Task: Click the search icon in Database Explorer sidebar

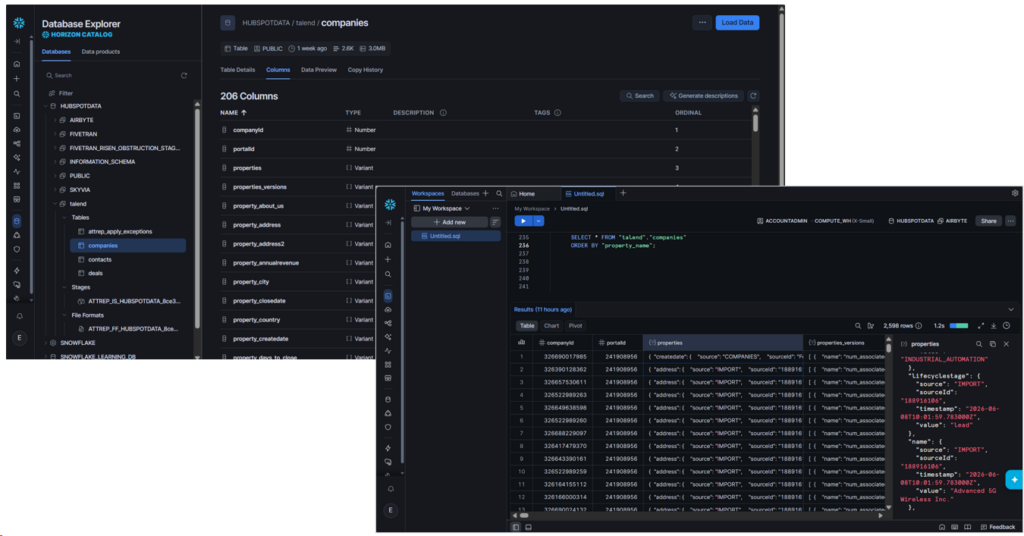Action: (x=17, y=94)
